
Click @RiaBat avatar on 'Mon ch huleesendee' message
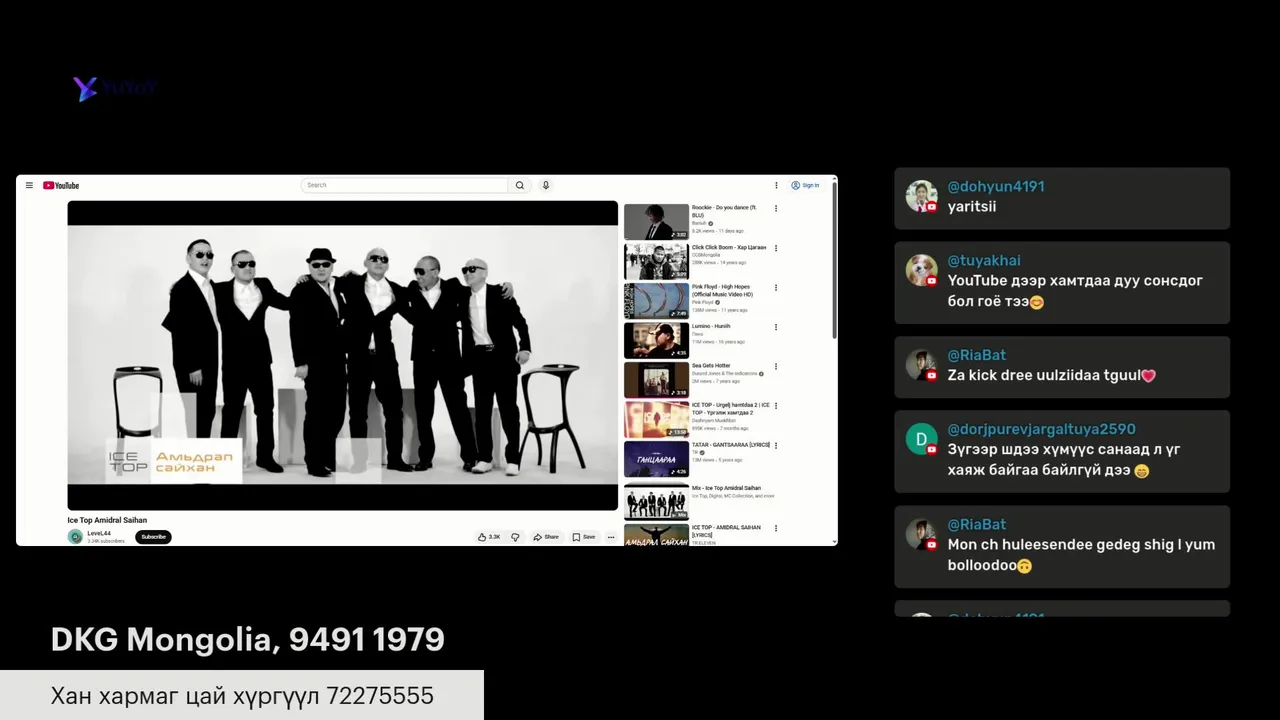[921, 534]
